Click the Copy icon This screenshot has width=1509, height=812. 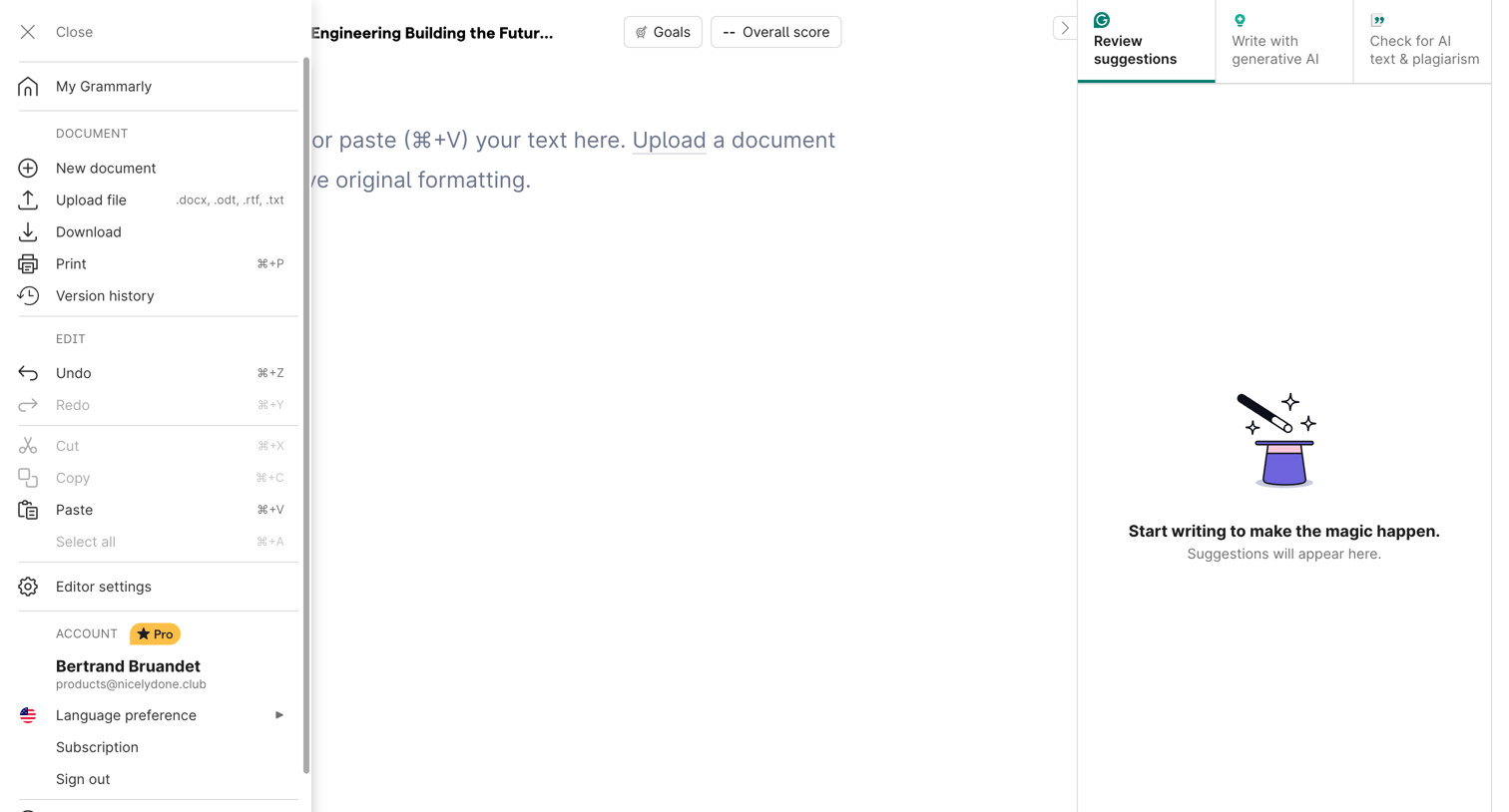click(28, 478)
